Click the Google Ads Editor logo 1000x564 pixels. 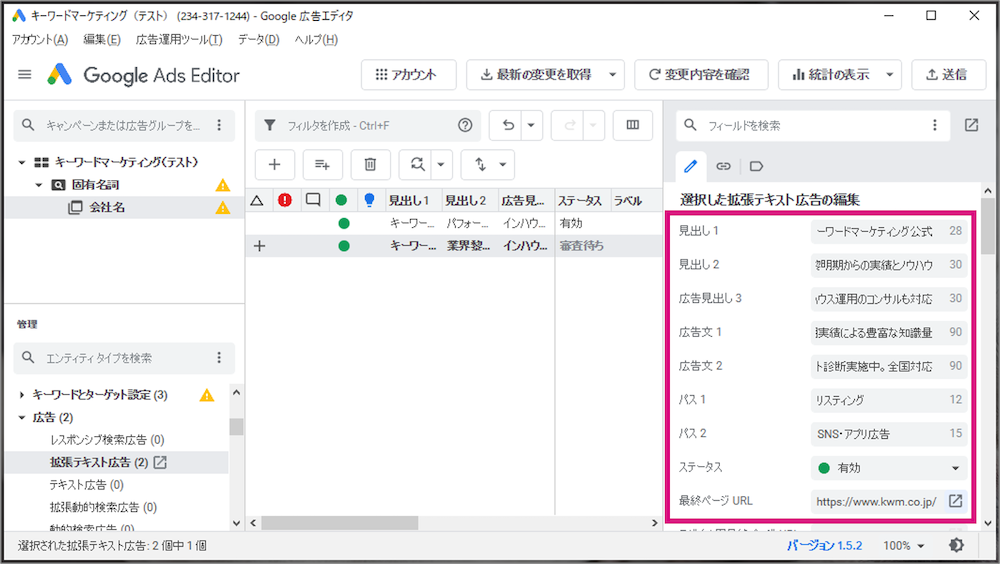59,75
